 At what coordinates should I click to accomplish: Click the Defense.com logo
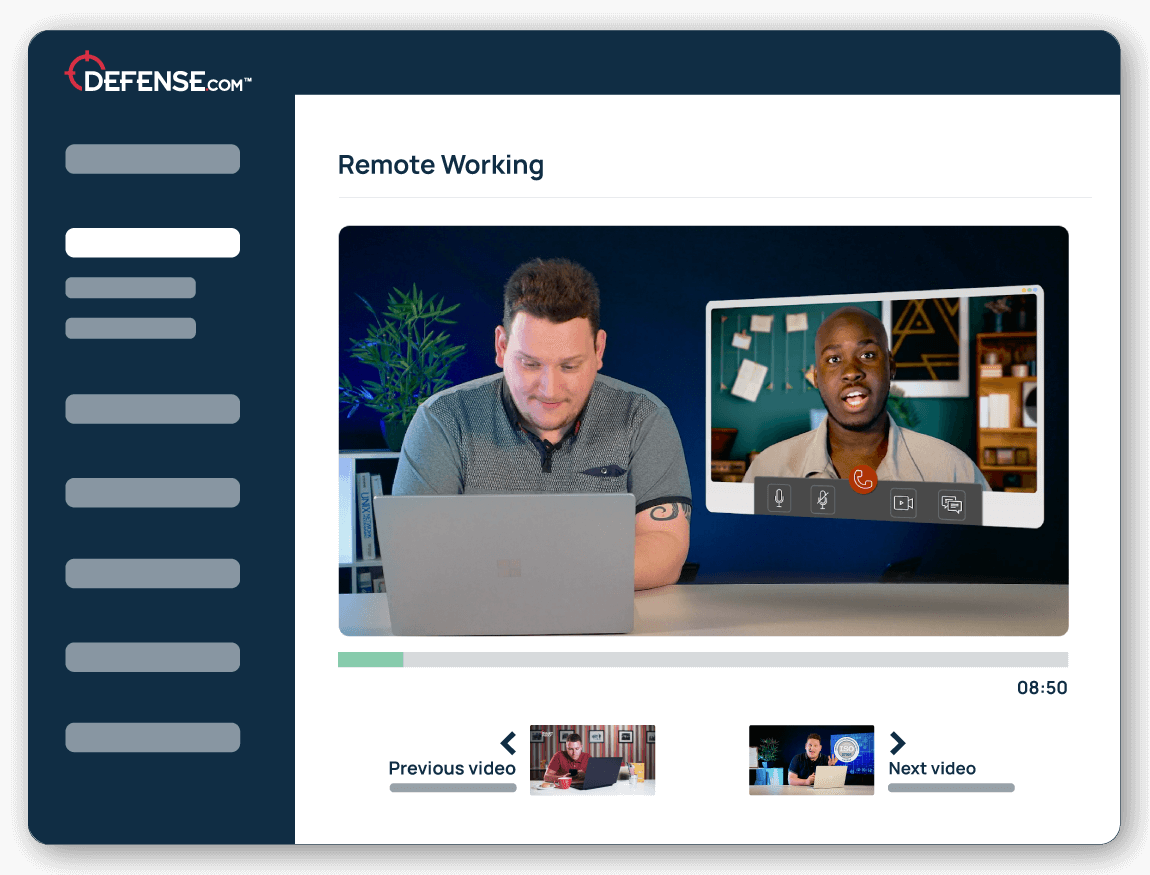pyautogui.click(x=158, y=73)
